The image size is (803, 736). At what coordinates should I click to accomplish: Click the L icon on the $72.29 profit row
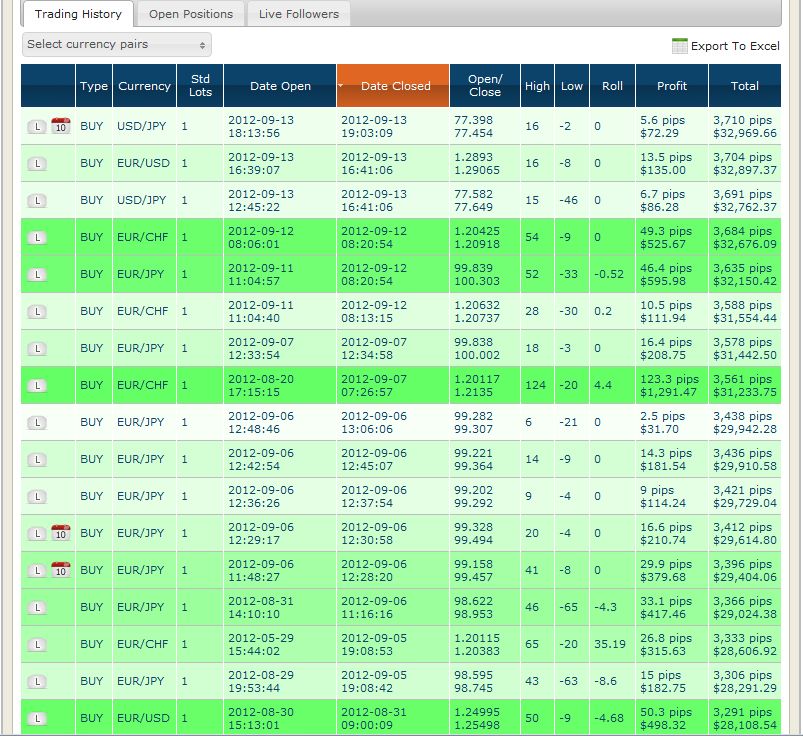tap(37, 127)
